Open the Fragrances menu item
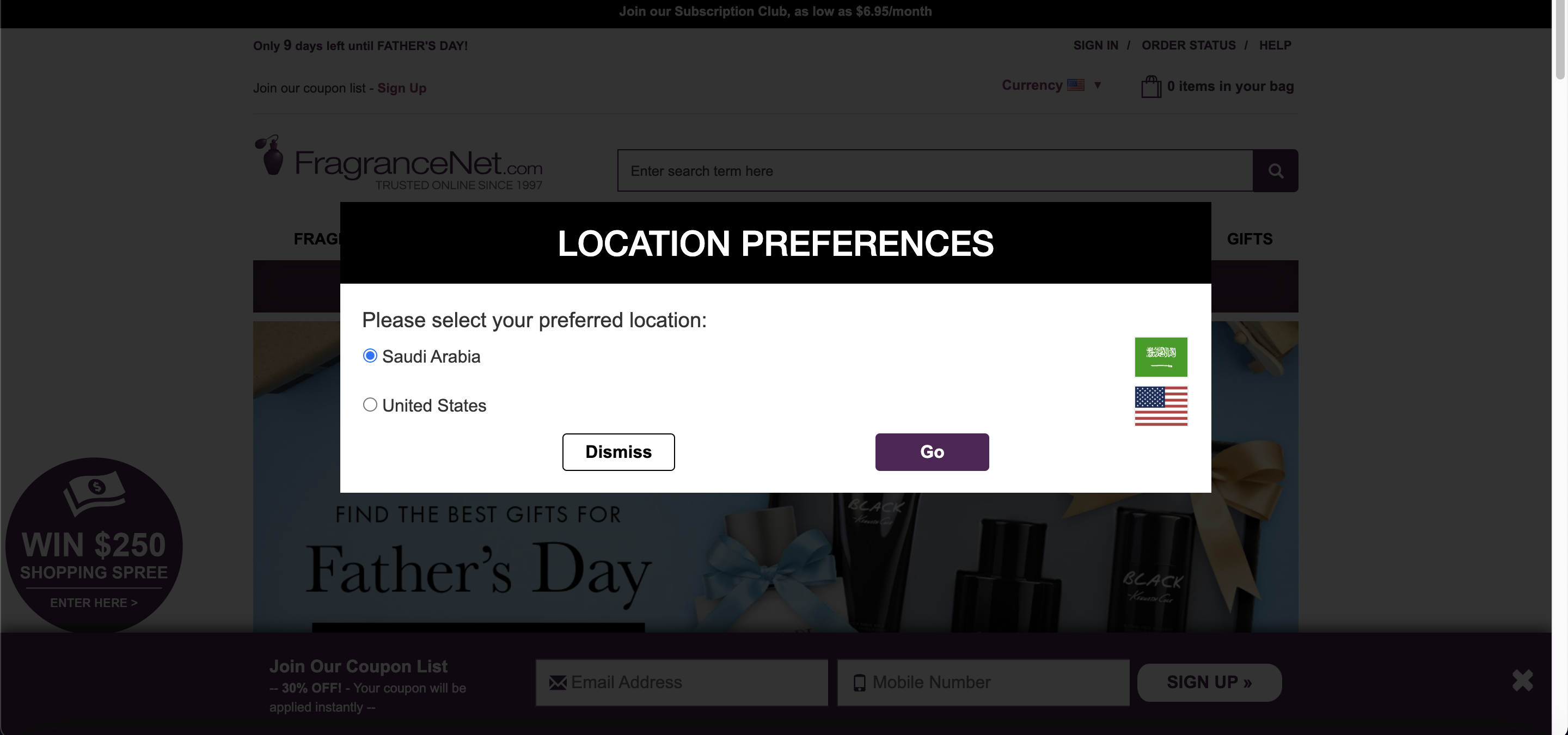 (316, 239)
